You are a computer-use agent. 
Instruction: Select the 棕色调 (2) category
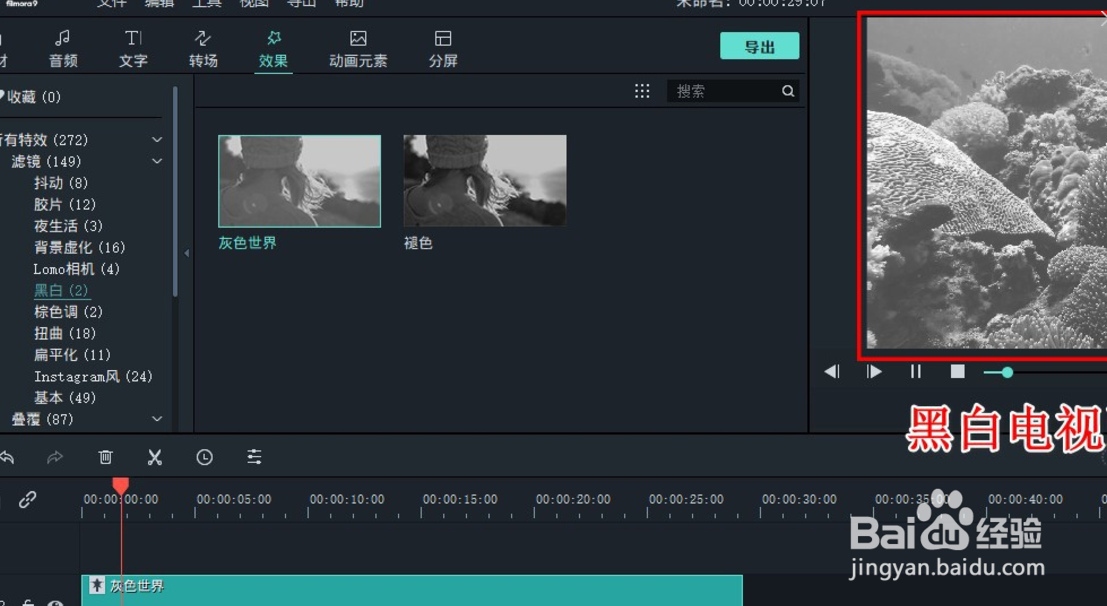tap(68, 311)
